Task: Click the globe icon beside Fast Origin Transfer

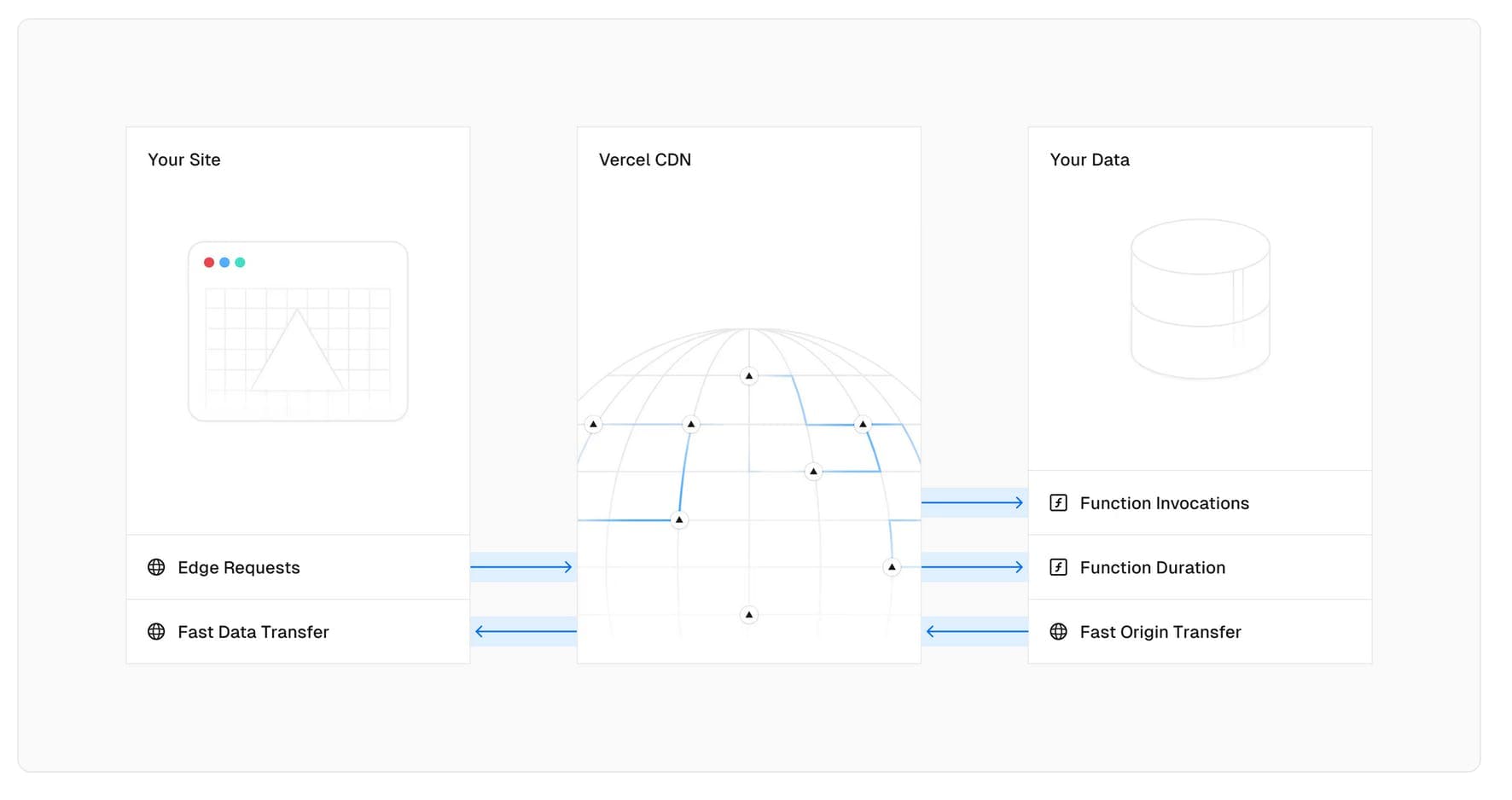Action: tap(1058, 632)
